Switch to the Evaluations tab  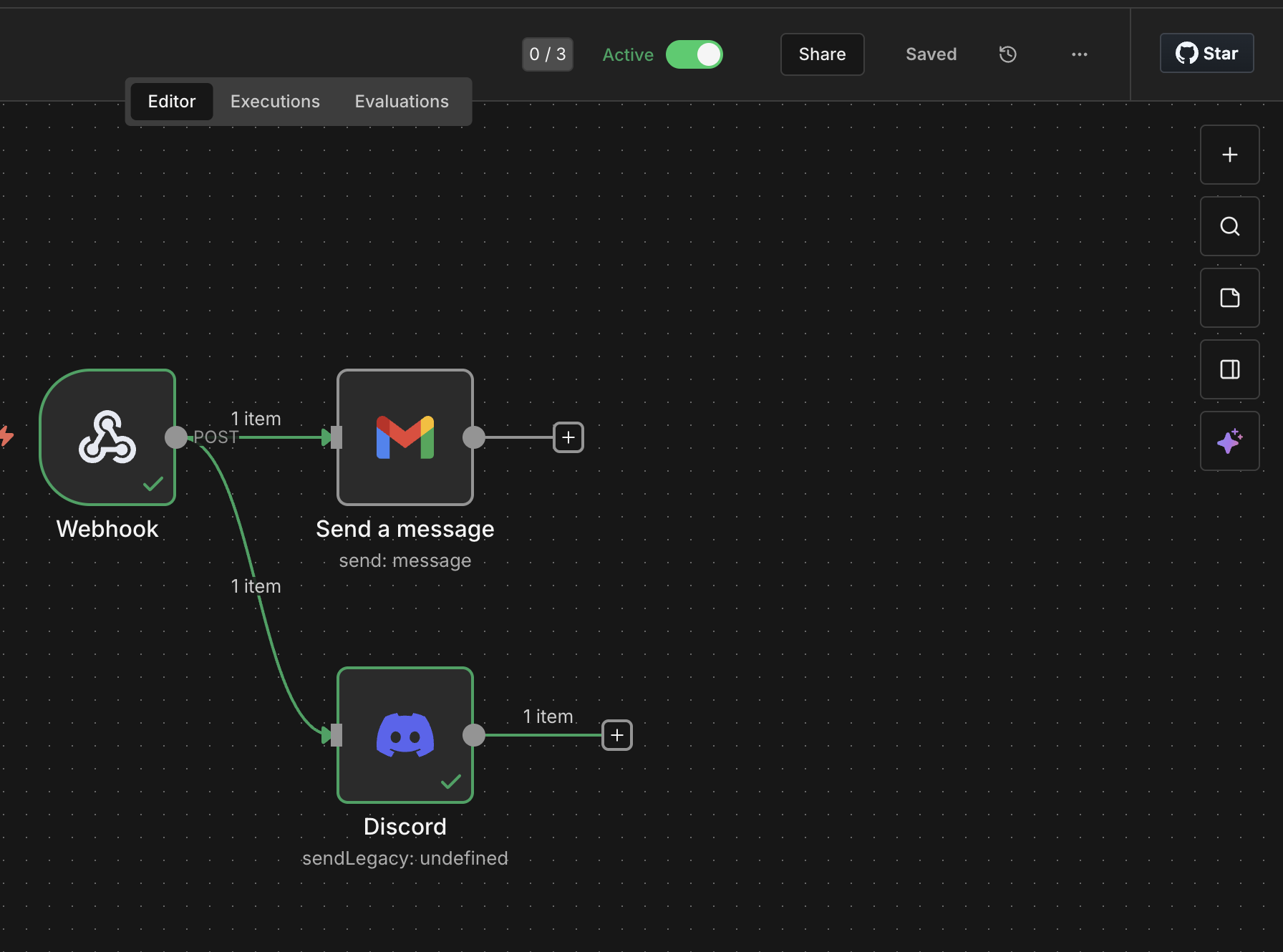tap(402, 102)
